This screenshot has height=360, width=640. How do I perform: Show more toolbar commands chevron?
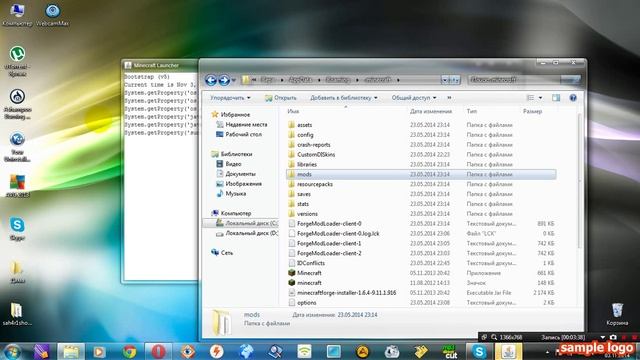click(x=449, y=98)
